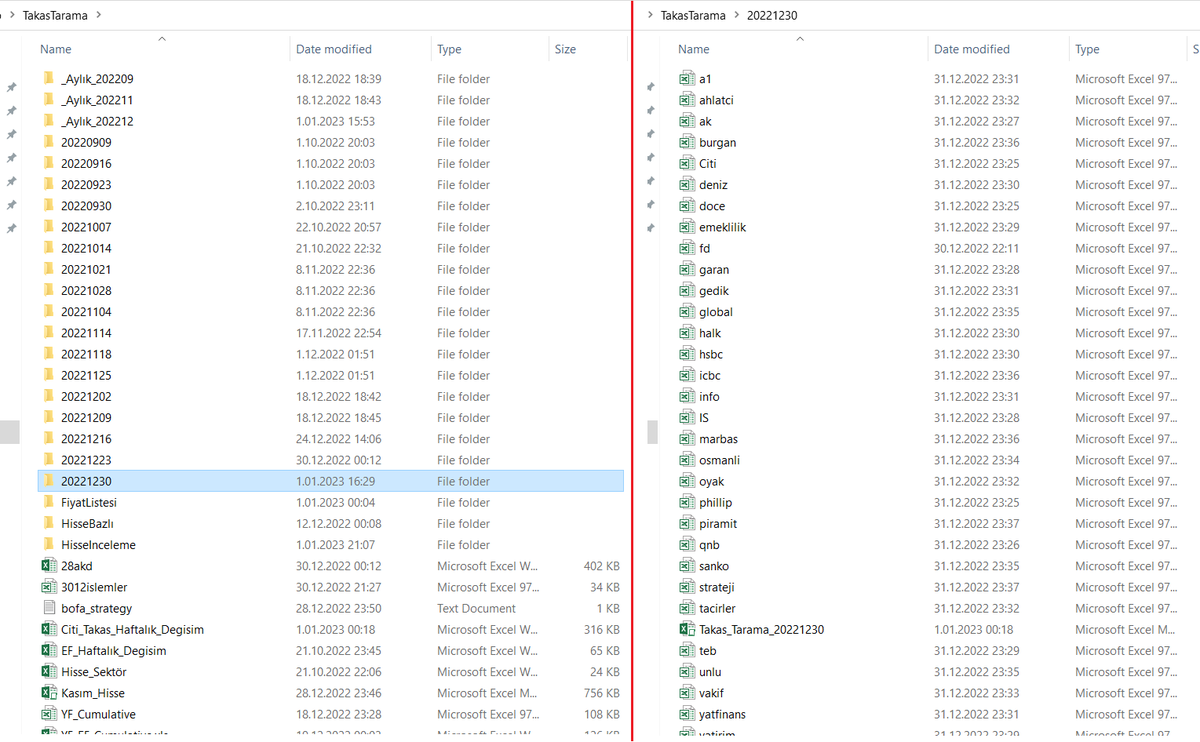The height and width of the screenshot is (742, 1200).
Task: Select the phillip file name
Action: pyautogui.click(x=715, y=503)
